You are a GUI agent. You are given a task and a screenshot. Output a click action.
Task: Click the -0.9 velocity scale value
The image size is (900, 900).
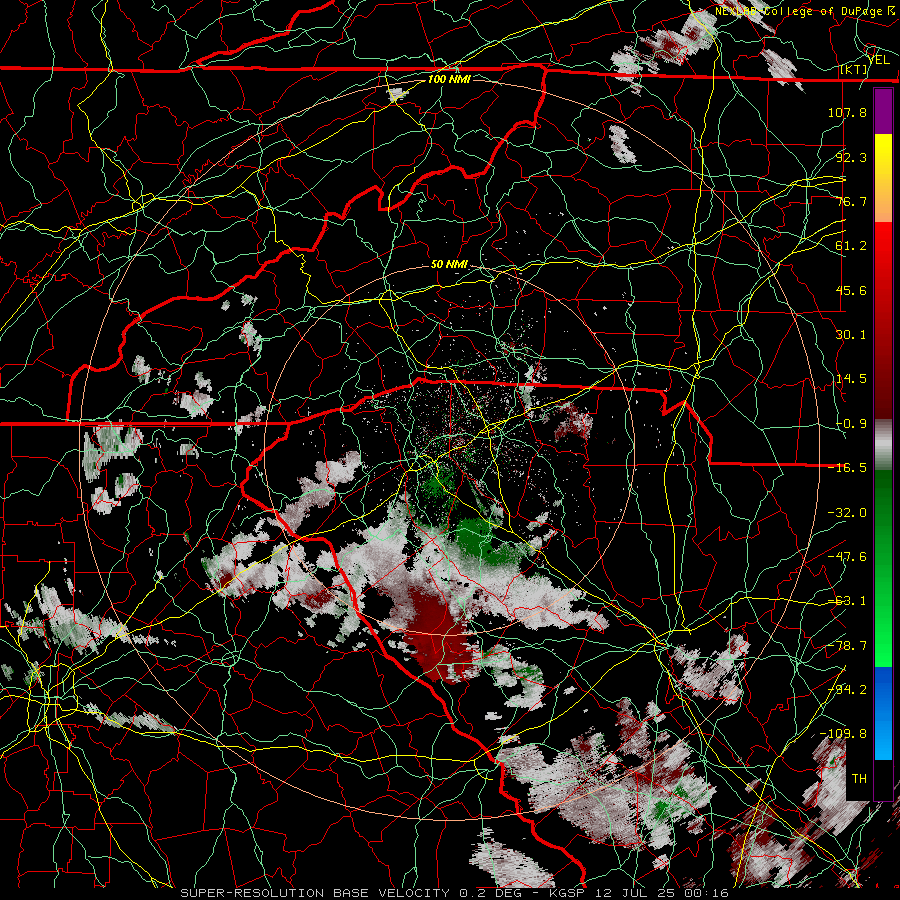tap(851, 424)
